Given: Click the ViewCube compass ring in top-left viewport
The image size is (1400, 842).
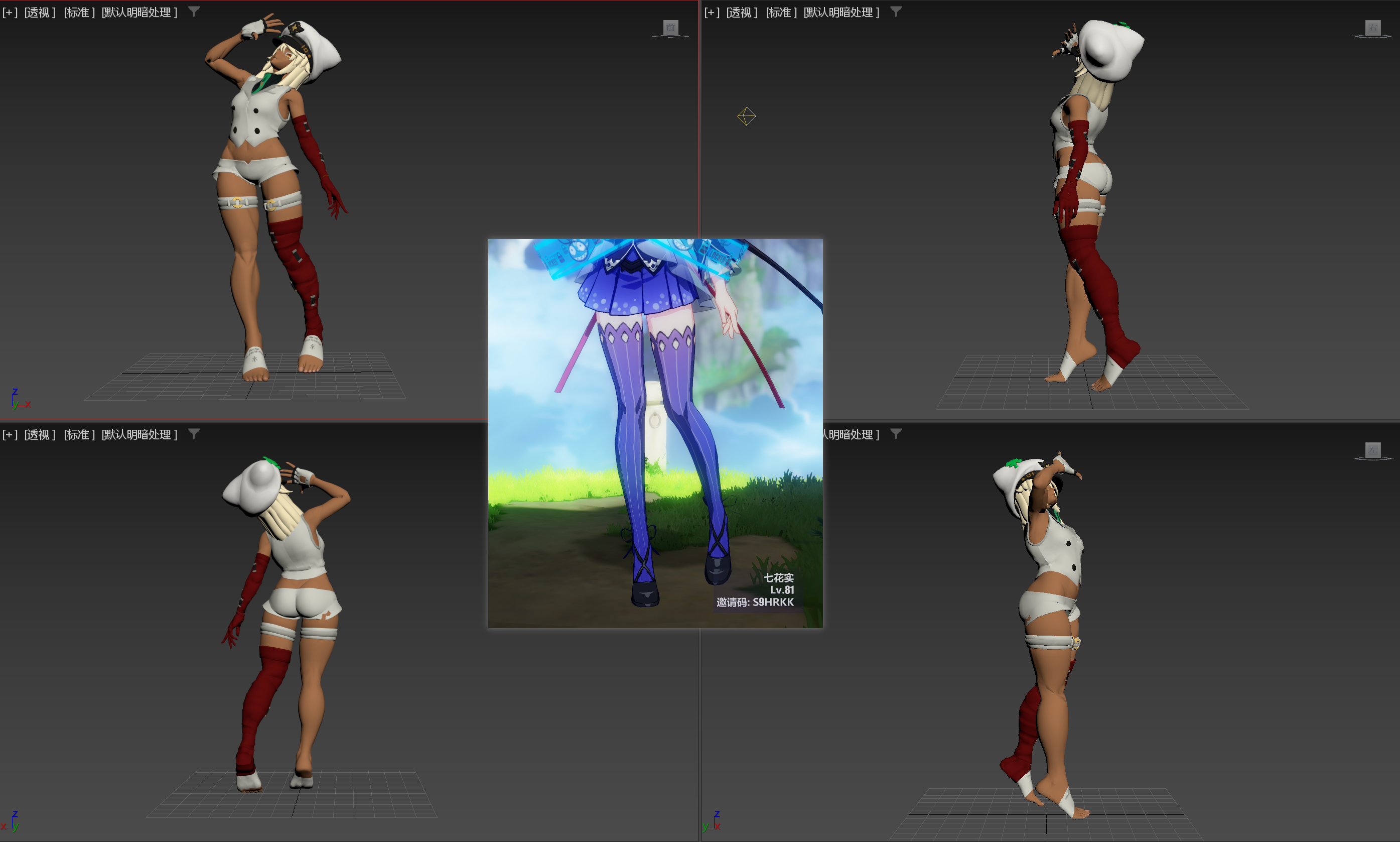Looking at the screenshot, I should (671, 36).
